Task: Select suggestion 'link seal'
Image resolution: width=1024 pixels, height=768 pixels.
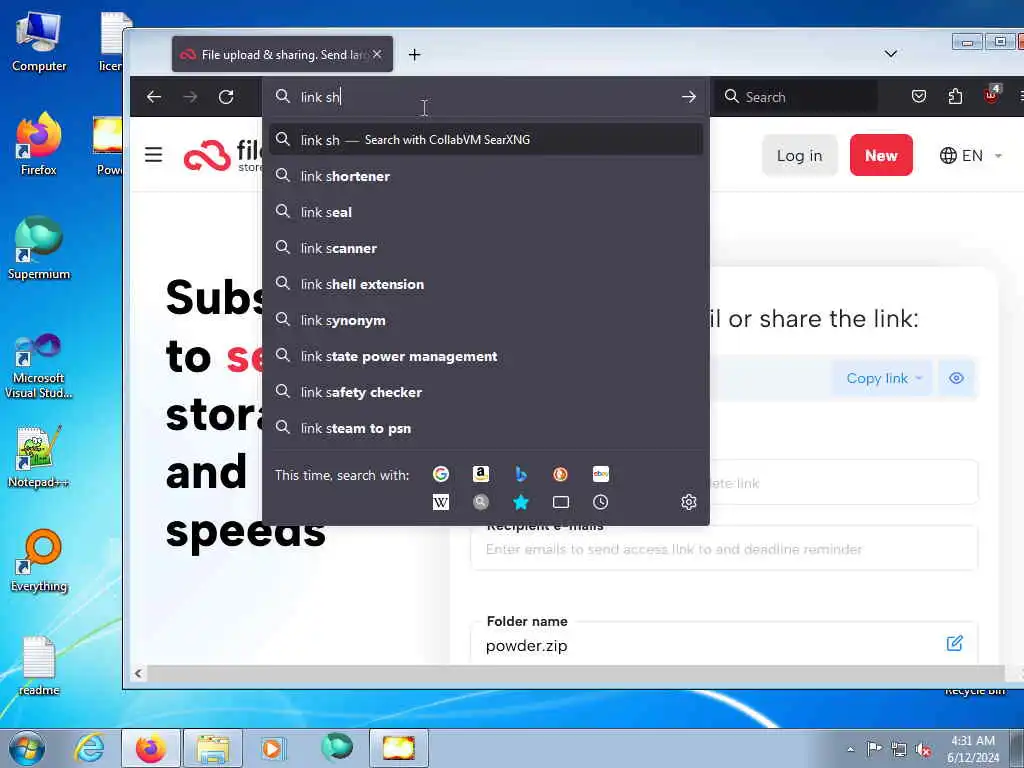Action: pyautogui.click(x=486, y=212)
